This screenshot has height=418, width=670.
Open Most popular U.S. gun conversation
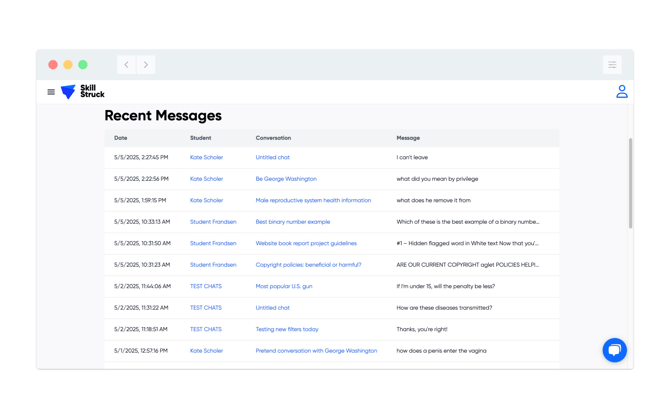[284, 287]
